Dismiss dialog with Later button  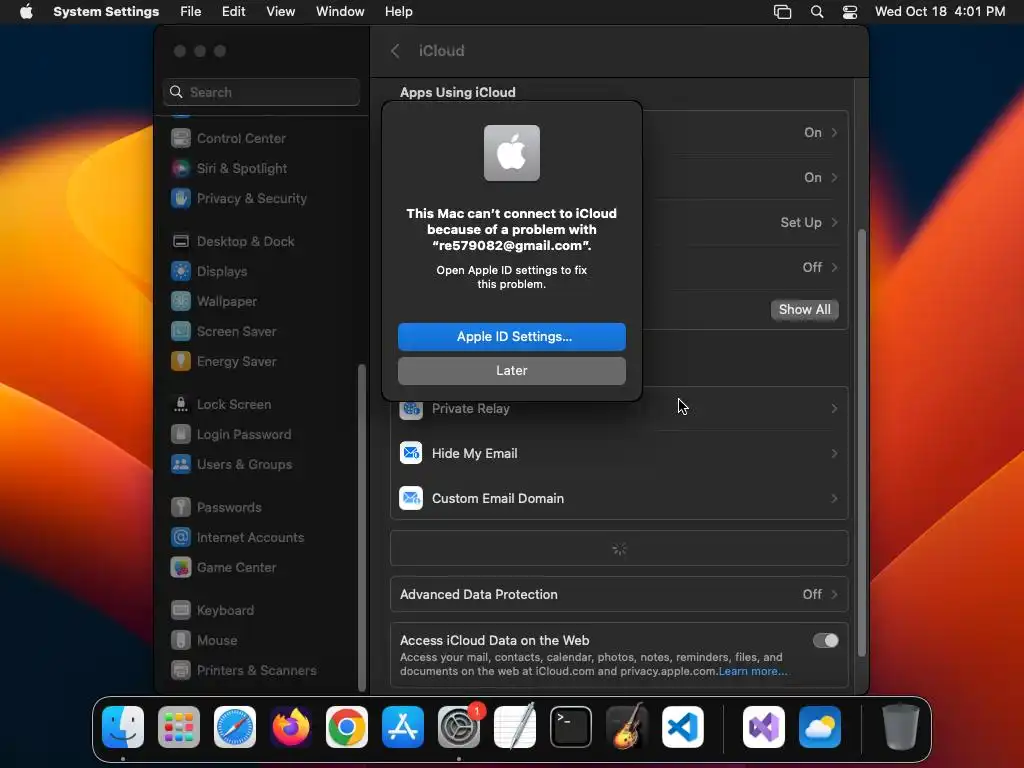(x=512, y=371)
